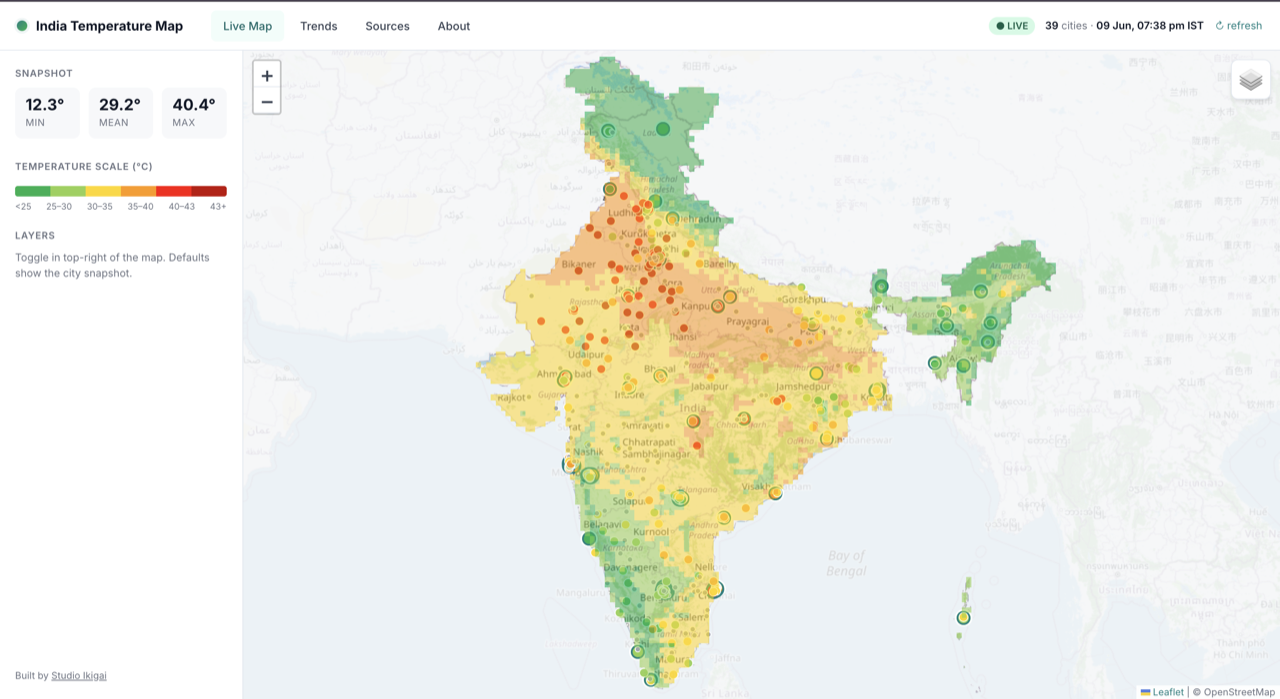The height and width of the screenshot is (699, 1280).
Task: Open the Trends tab
Action: tap(319, 26)
